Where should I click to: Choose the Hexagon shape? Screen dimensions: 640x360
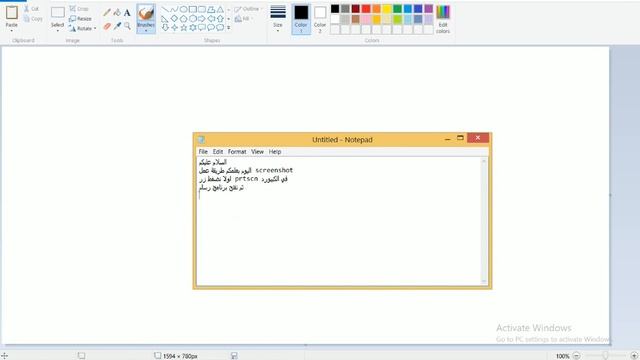pos(193,19)
